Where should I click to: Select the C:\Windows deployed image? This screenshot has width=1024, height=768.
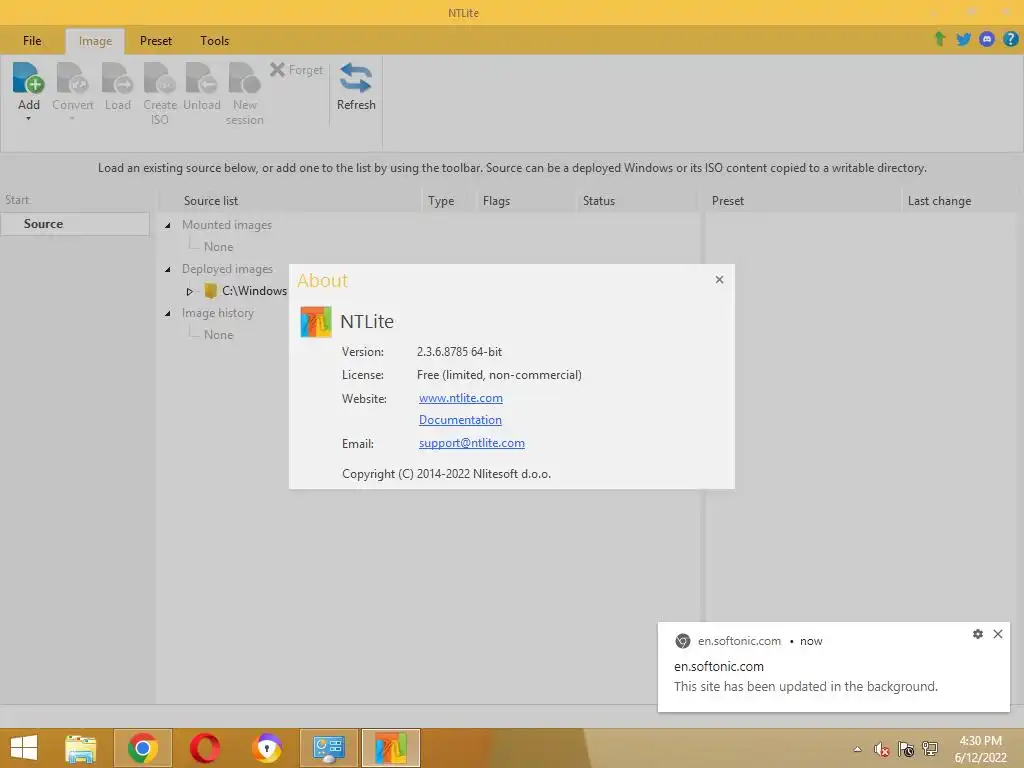point(254,291)
